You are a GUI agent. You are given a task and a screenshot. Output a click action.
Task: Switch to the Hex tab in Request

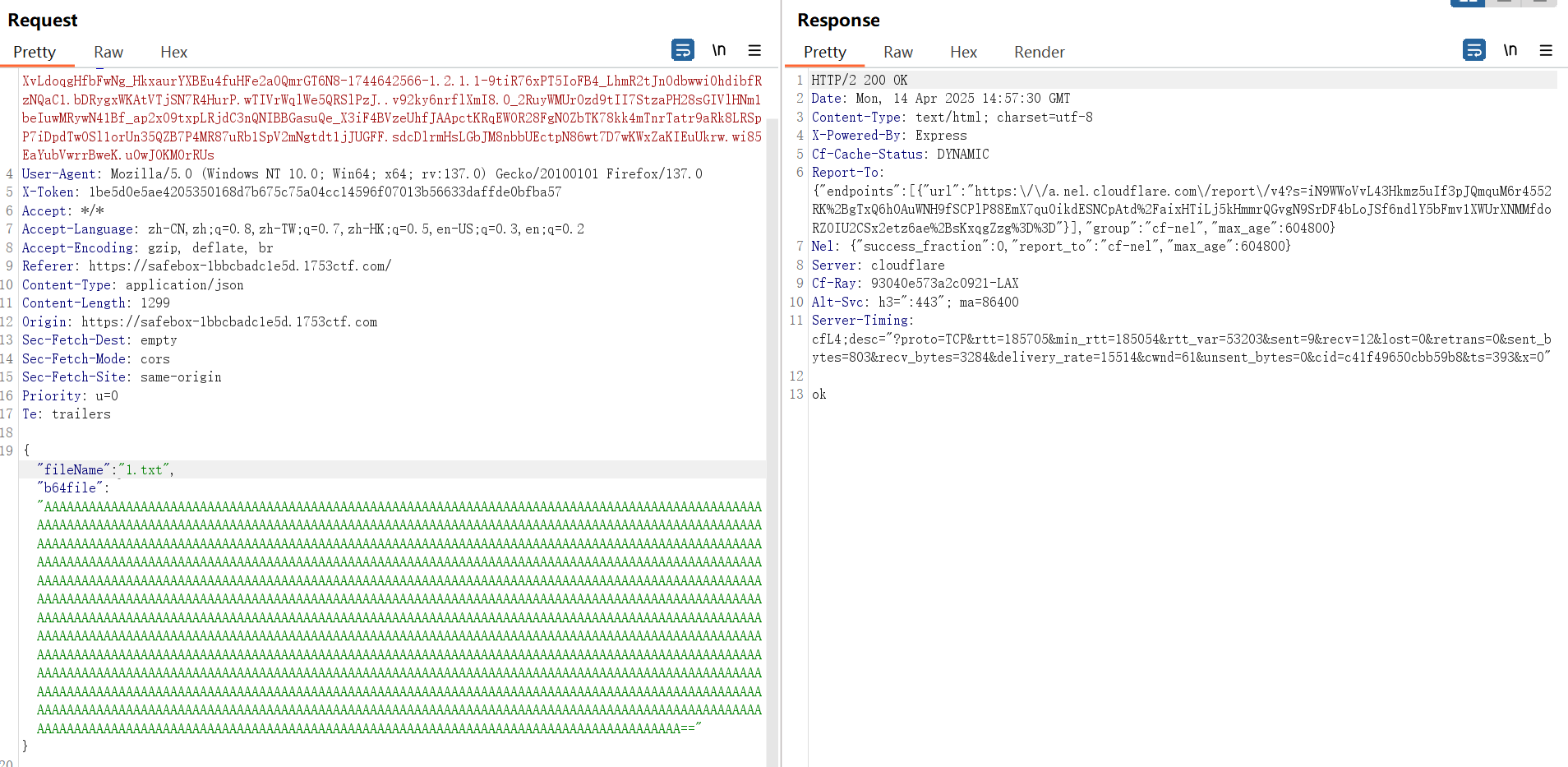pyautogui.click(x=173, y=52)
